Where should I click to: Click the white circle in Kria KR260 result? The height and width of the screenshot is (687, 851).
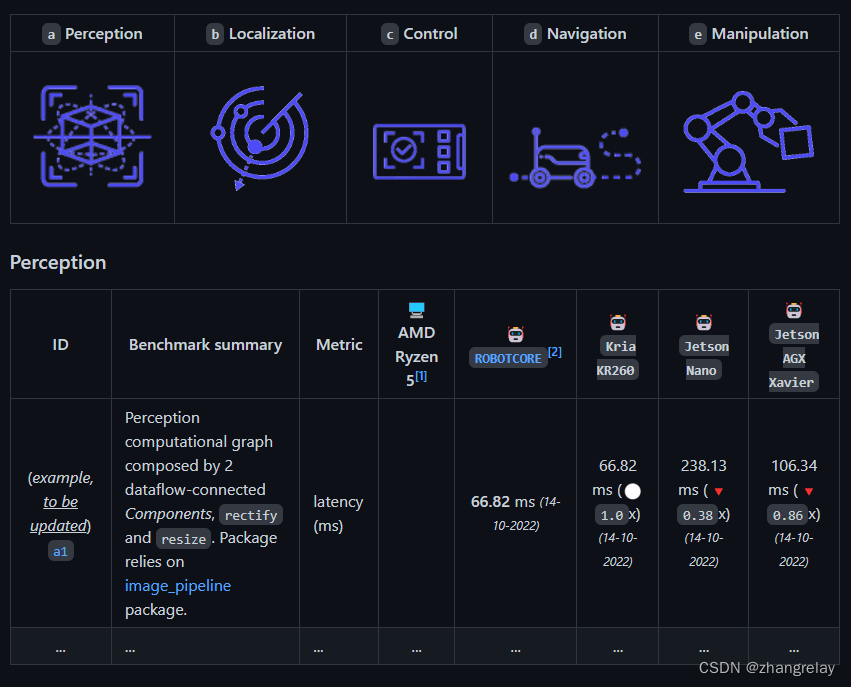(632, 491)
